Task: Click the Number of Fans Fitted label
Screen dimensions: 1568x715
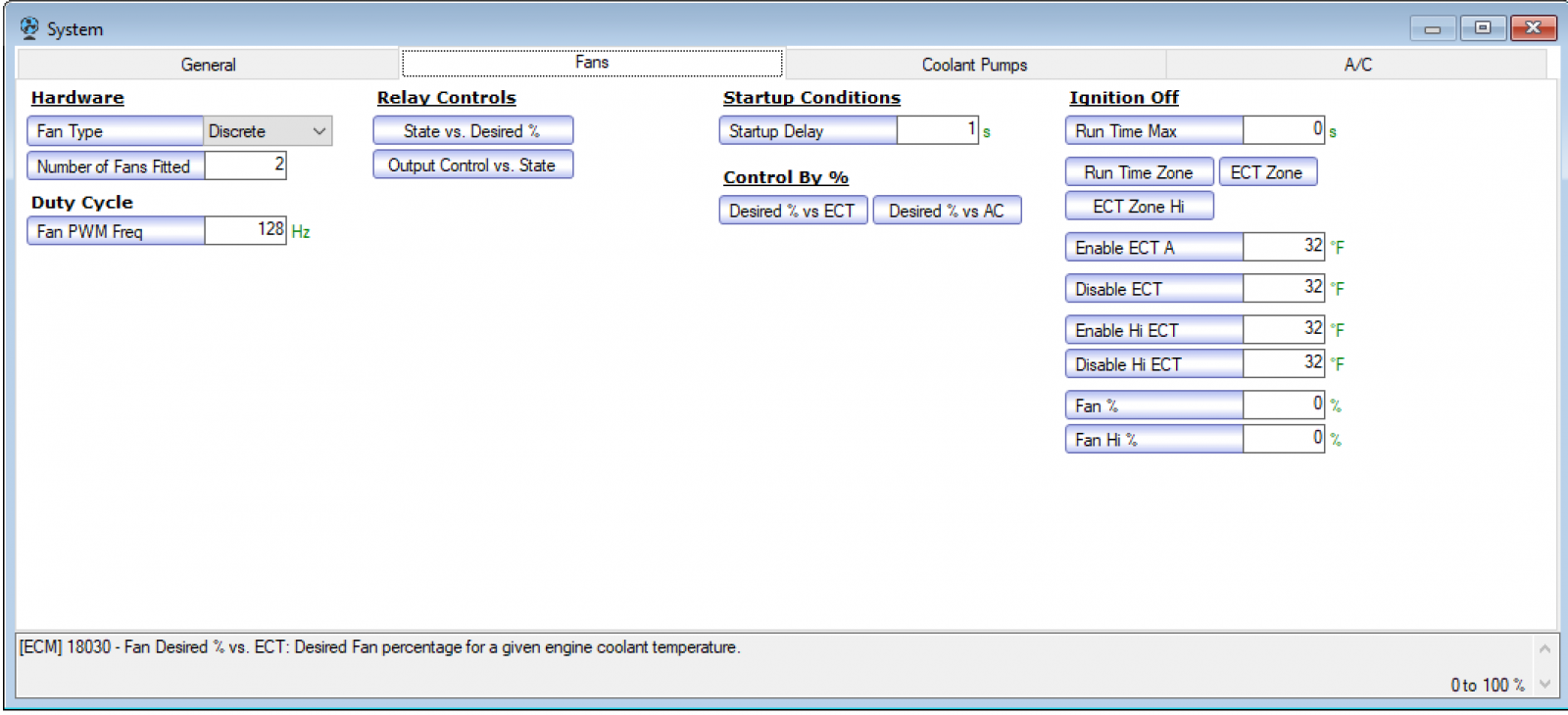Action: (116, 166)
